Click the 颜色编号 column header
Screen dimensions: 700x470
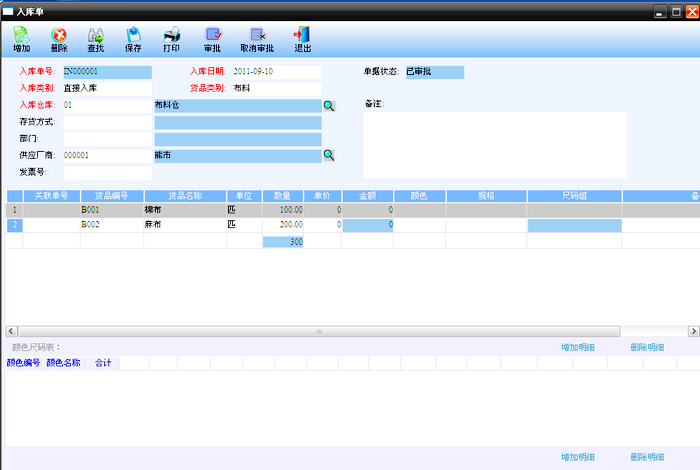pos(23,363)
